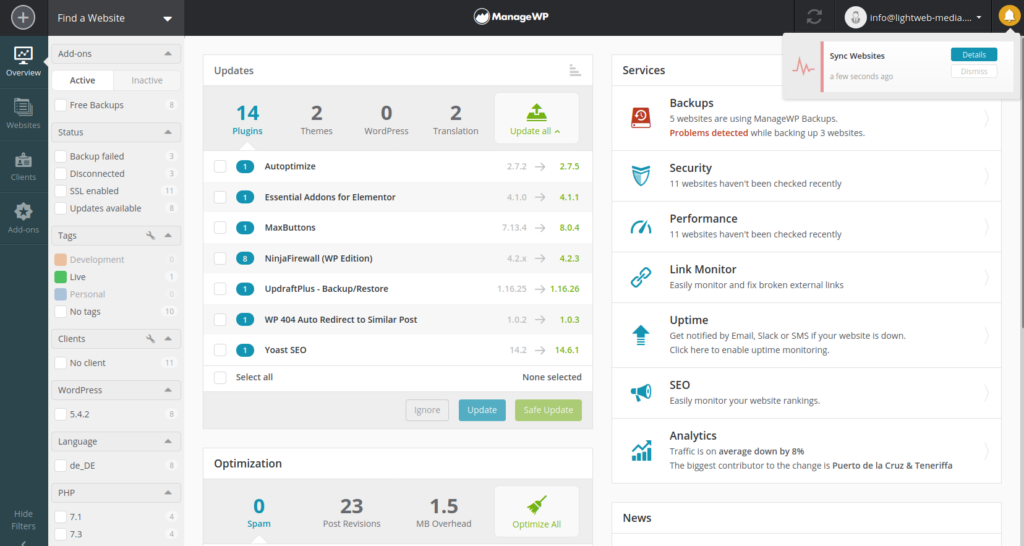Tick the No client checkbox

point(61,363)
